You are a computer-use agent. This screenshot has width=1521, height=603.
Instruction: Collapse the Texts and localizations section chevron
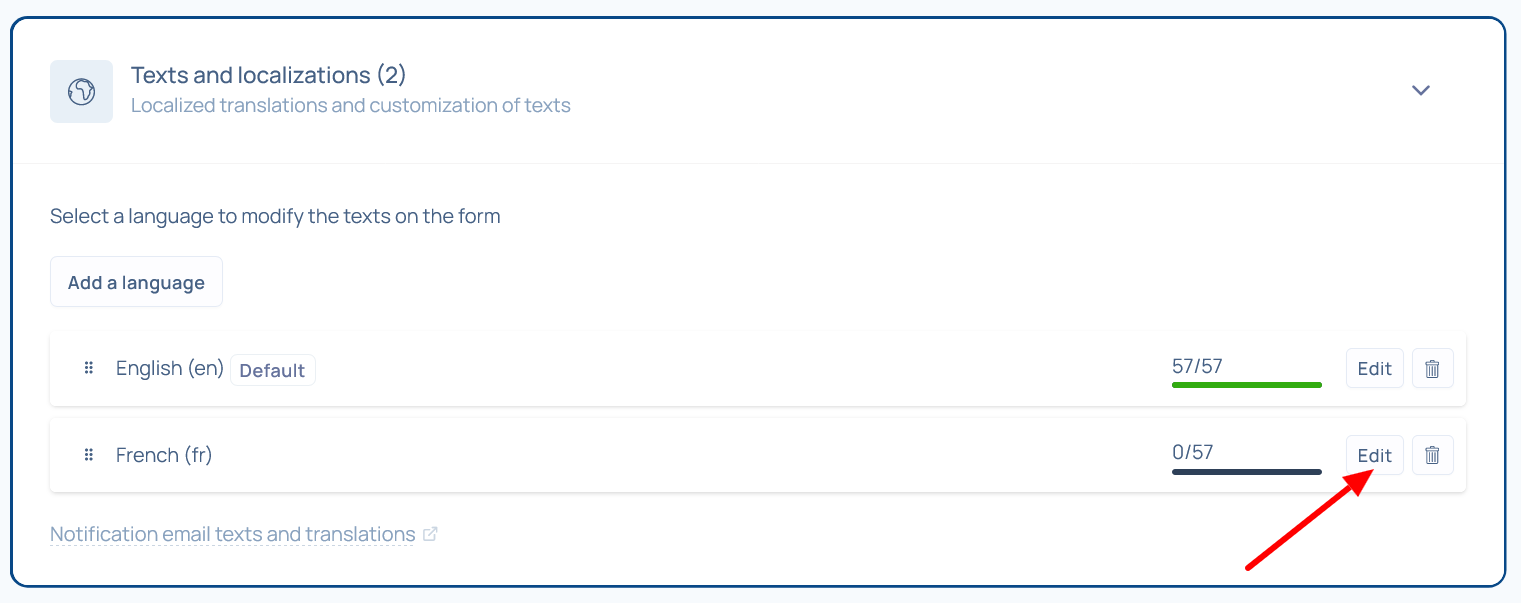click(x=1420, y=90)
